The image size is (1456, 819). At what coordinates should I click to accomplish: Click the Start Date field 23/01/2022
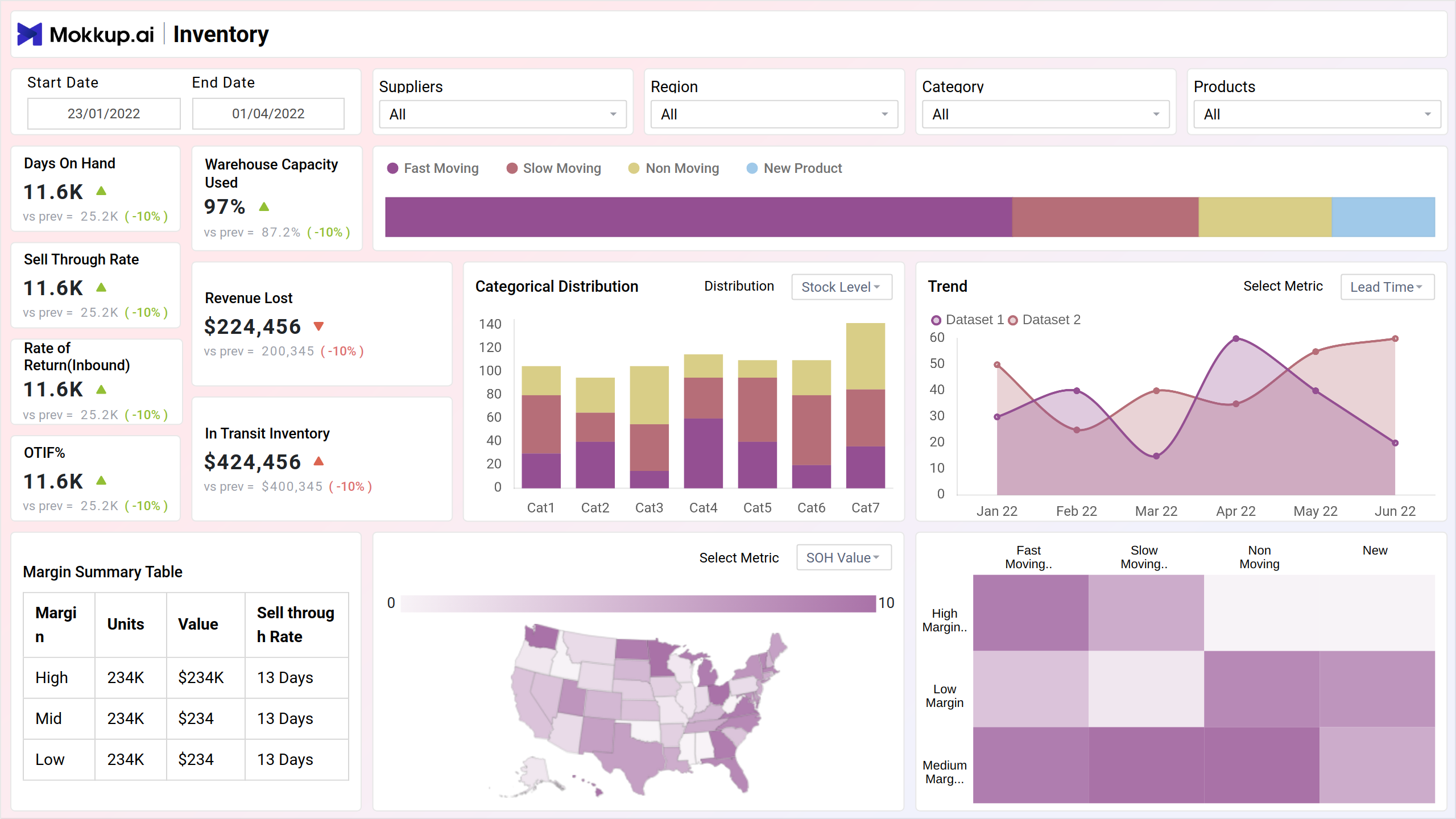tap(104, 114)
